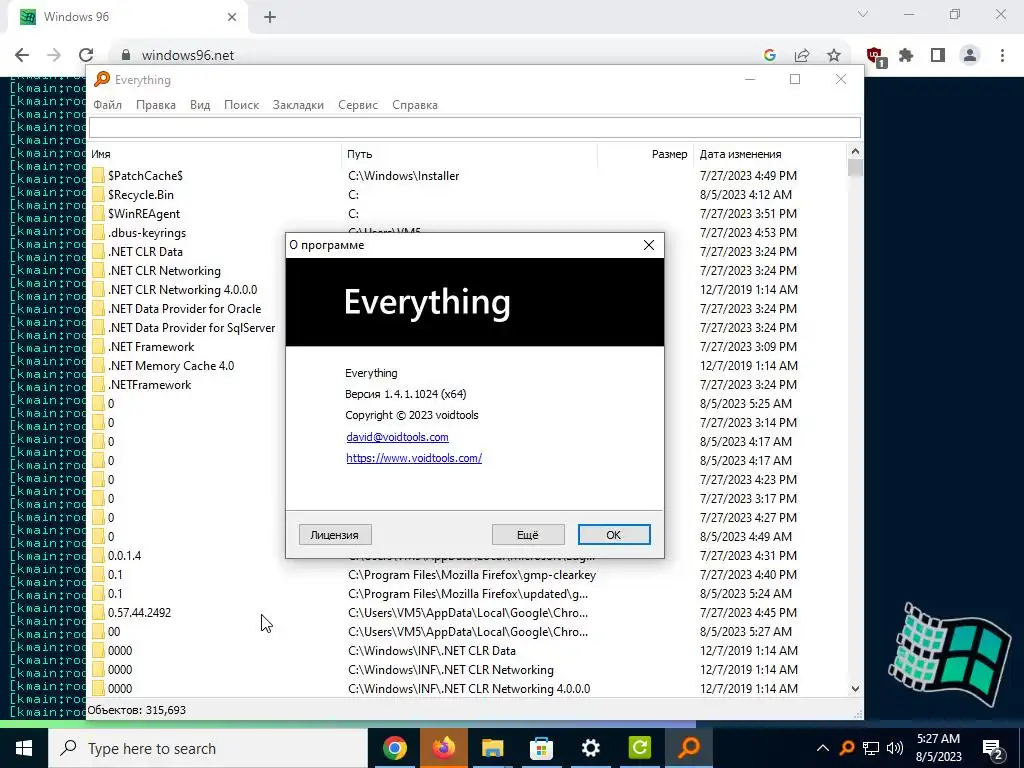Bookmark this page with the star icon
The height and width of the screenshot is (768, 1024).
click(x=833, y=56)
